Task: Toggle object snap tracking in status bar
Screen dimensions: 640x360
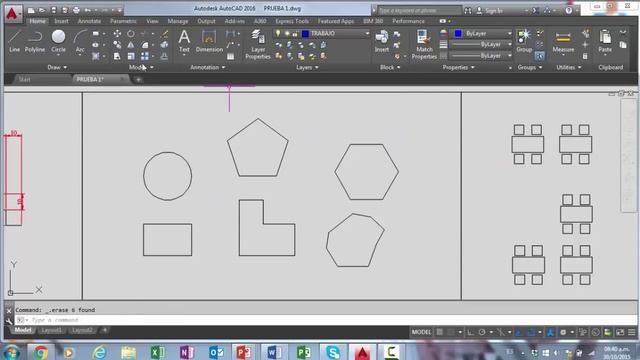Action: [519, 332]
